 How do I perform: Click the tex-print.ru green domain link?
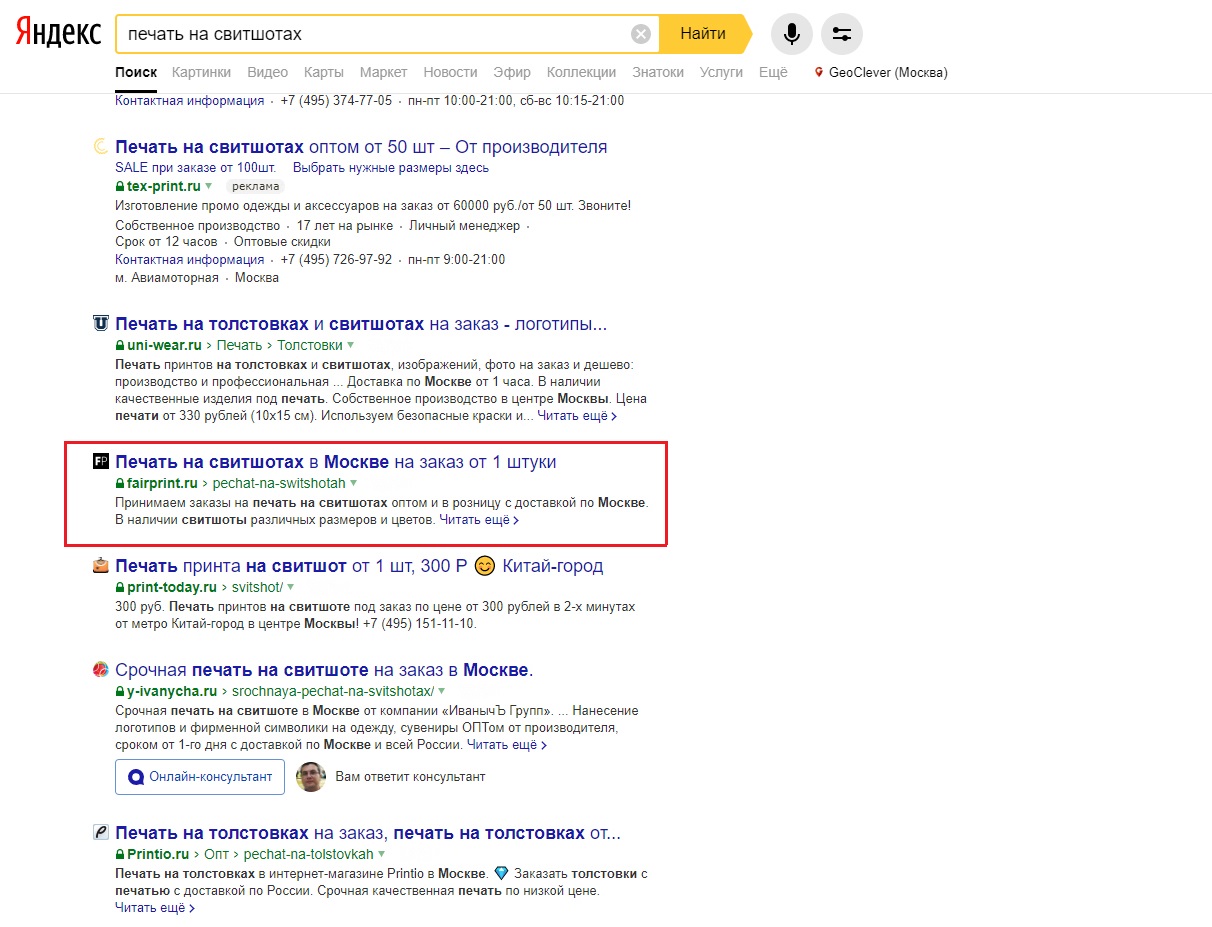coord(164,186)
